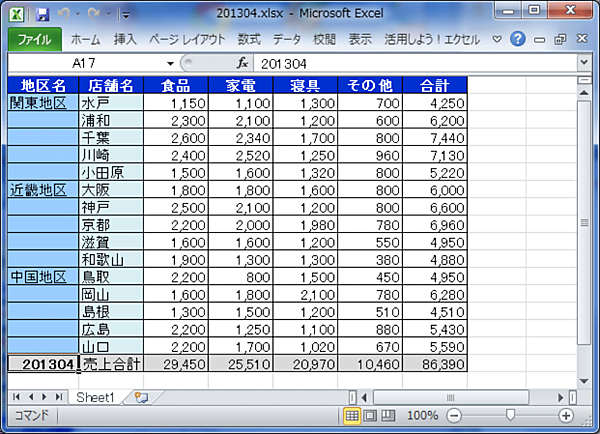Click the zoom out minus button
The image size is (600, 434).
coord(453,415)
